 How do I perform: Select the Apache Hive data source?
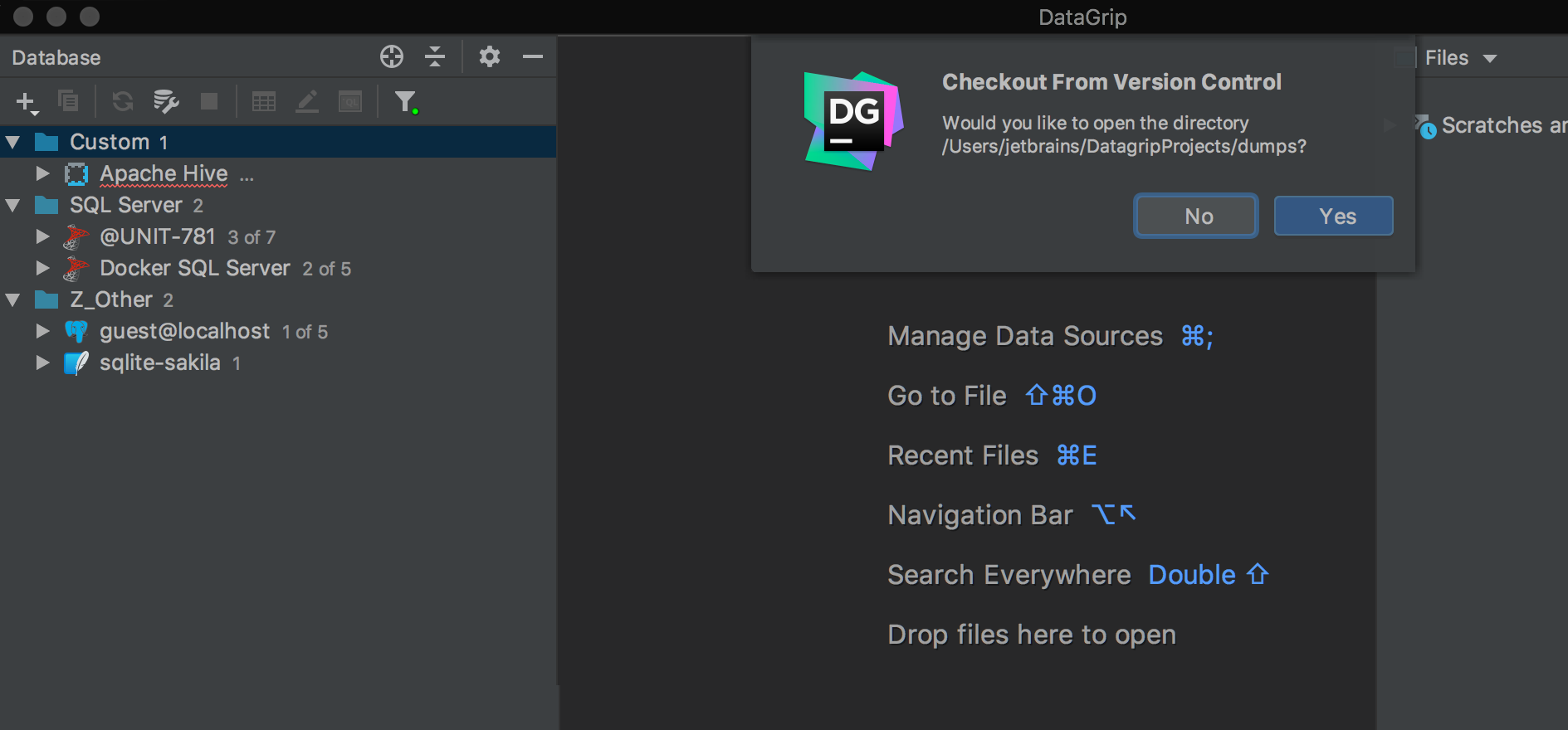click(164, 173)
